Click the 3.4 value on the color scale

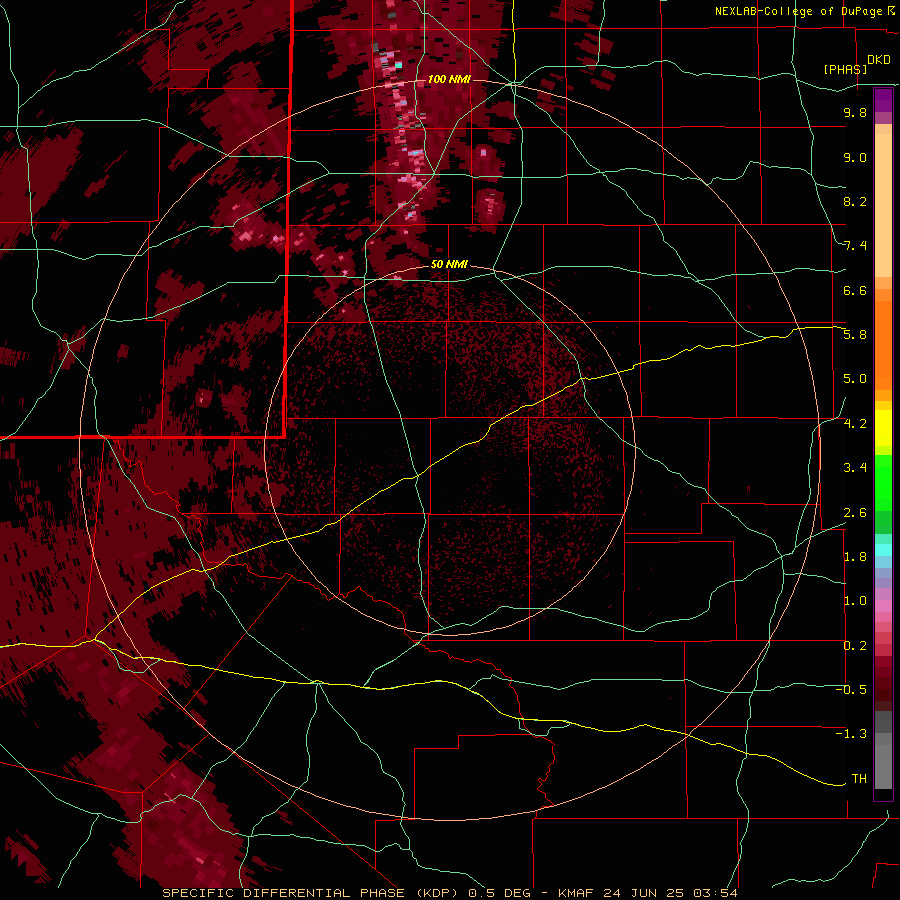click(855, 468)
